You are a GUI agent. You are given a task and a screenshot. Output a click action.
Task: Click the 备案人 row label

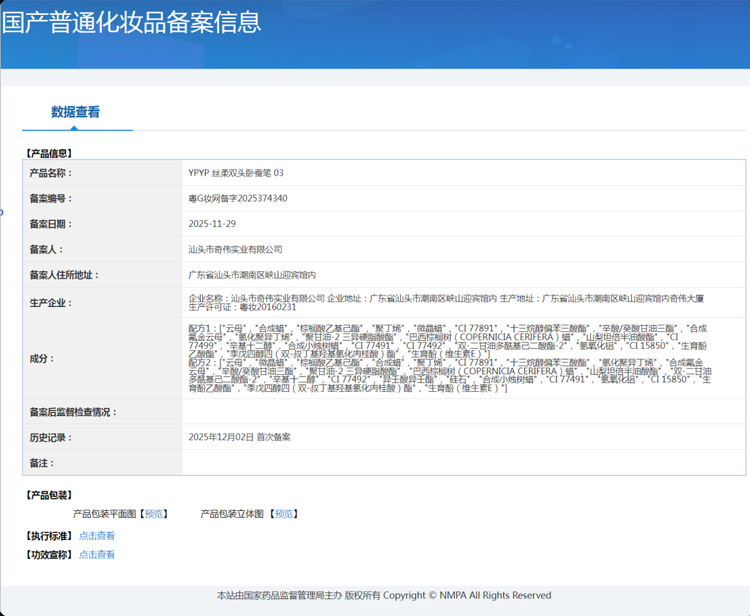(x=46, y=250)
